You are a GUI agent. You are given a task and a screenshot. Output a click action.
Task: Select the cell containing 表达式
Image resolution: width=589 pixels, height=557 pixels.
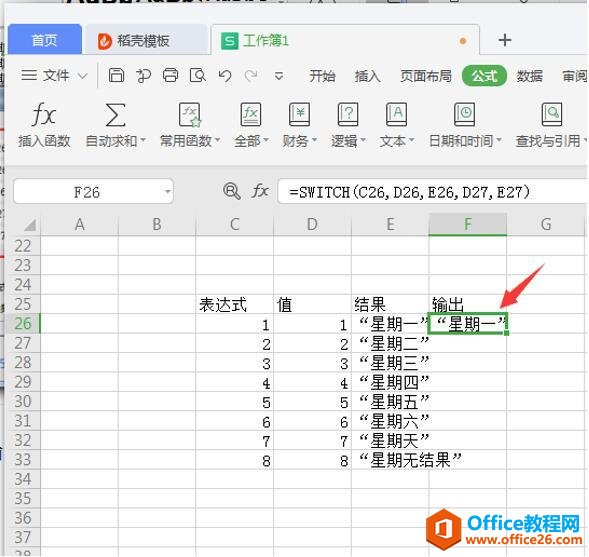234,304
